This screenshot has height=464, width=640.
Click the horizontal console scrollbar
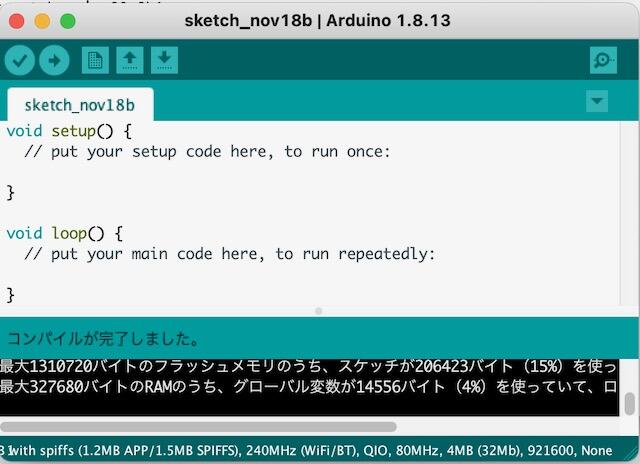coord(198,427)
